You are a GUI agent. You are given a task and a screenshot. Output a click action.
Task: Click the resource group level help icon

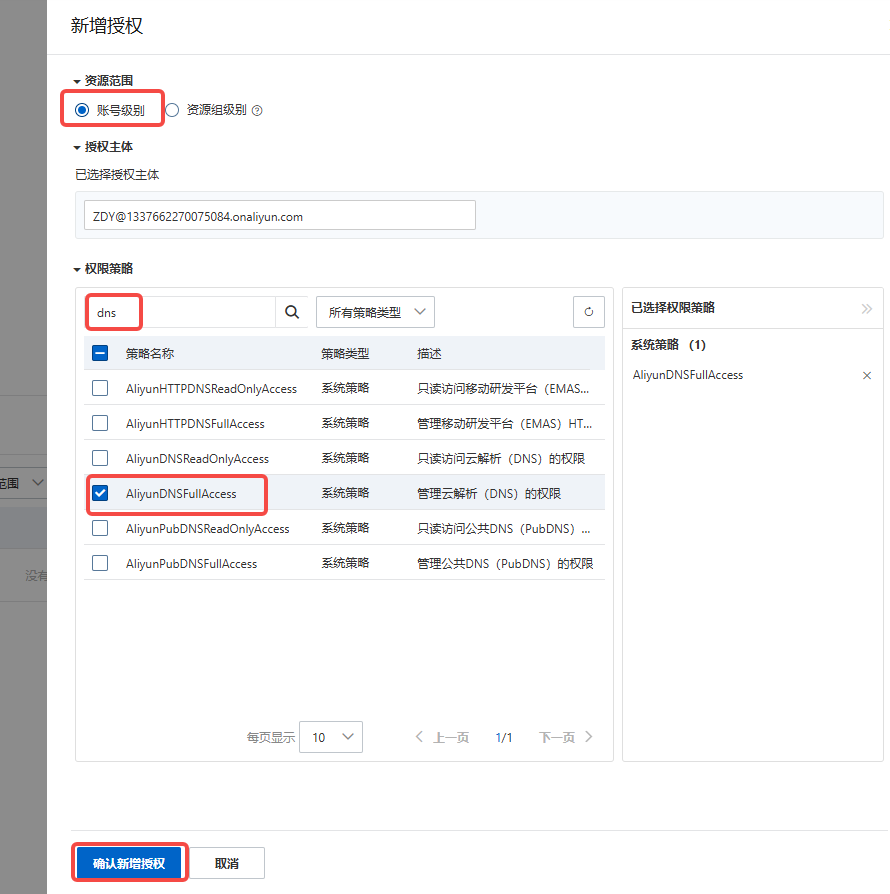click(x=257, y=111)
